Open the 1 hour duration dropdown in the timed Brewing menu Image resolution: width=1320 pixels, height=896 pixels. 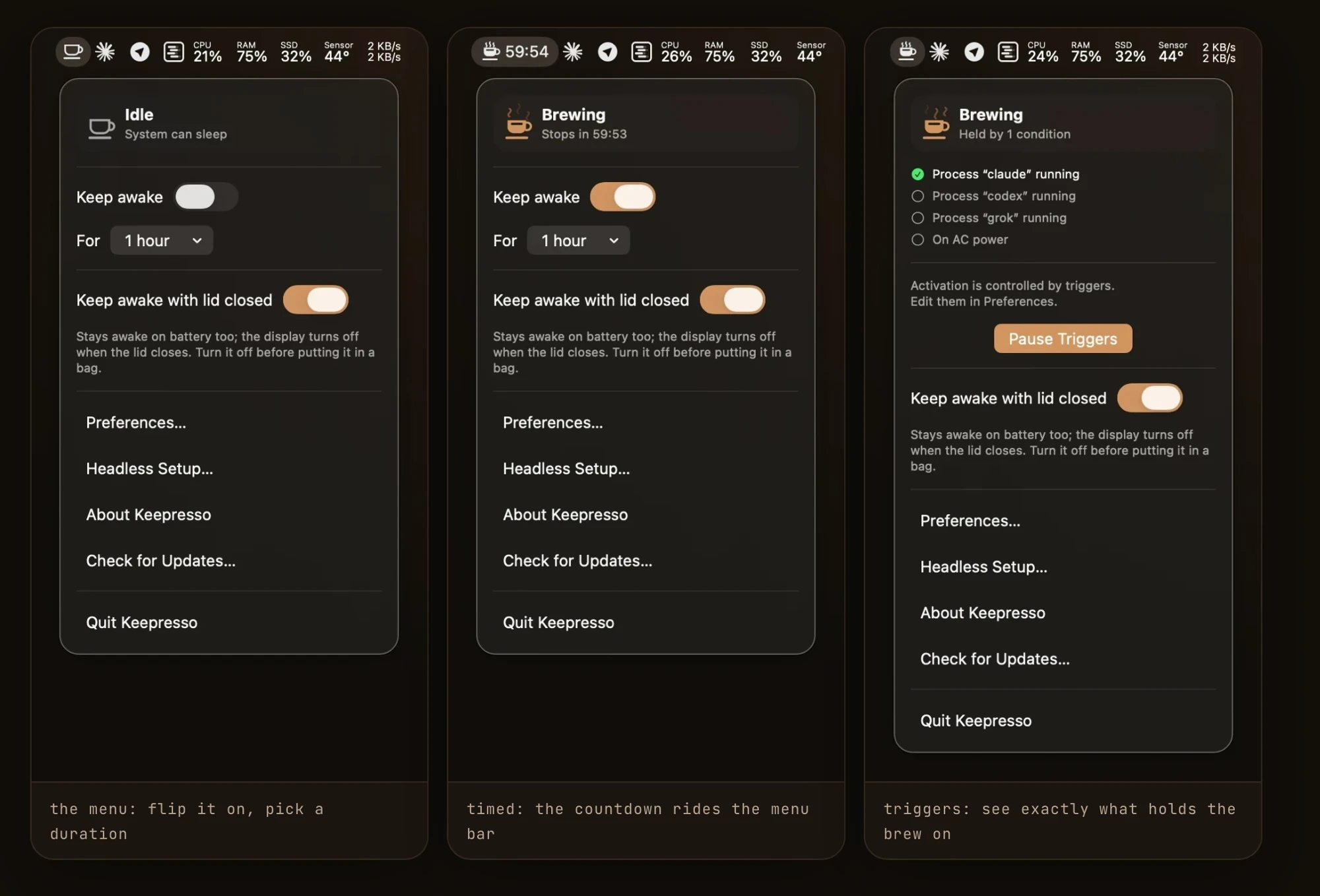579,240
